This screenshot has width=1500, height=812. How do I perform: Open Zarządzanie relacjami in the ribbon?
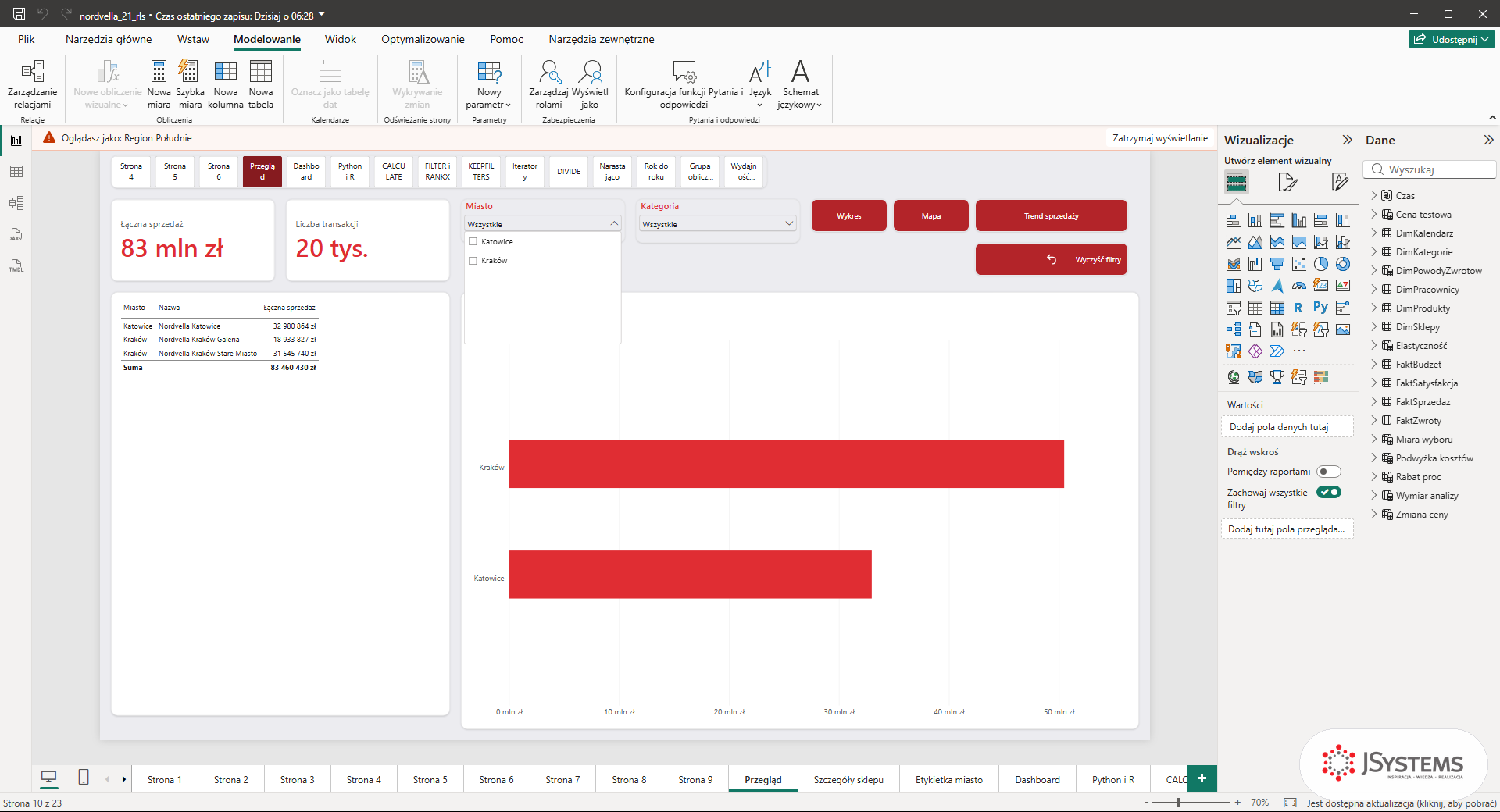tap(32, 84)
